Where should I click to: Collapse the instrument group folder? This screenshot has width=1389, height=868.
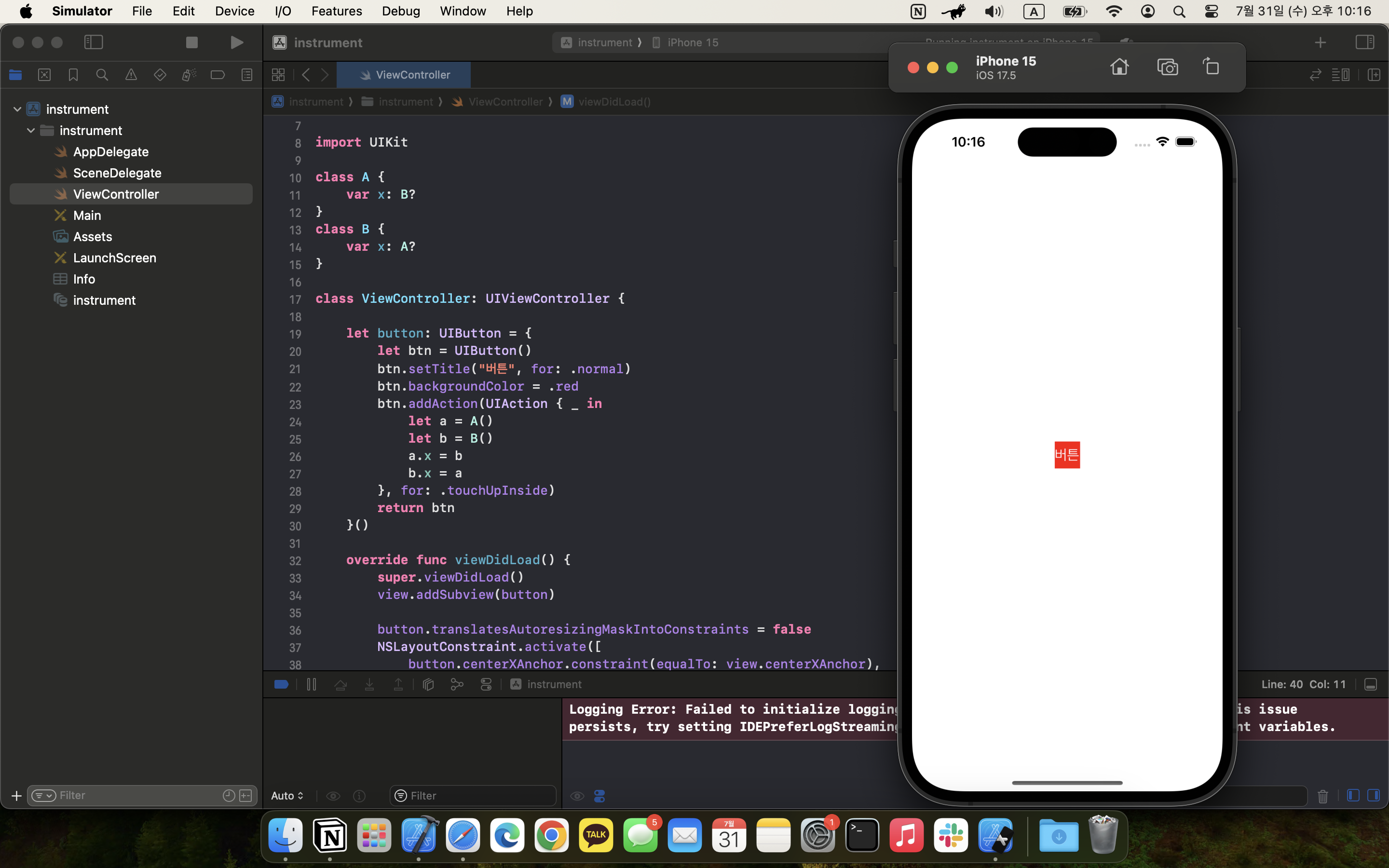point(31,130)
